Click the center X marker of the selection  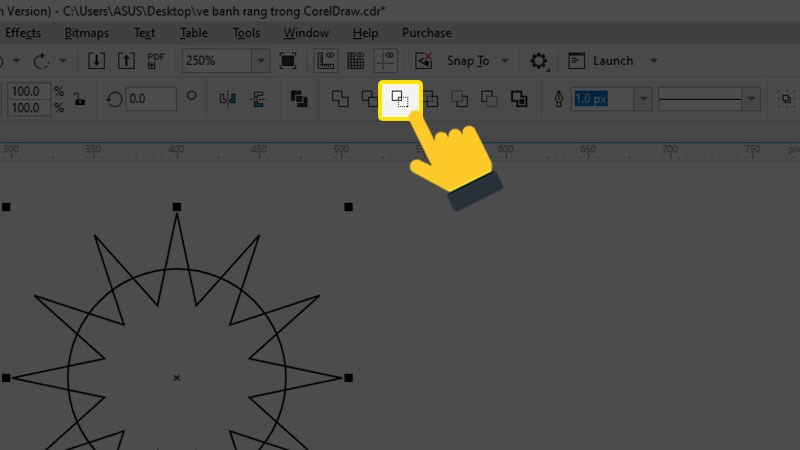click(177, 378)
